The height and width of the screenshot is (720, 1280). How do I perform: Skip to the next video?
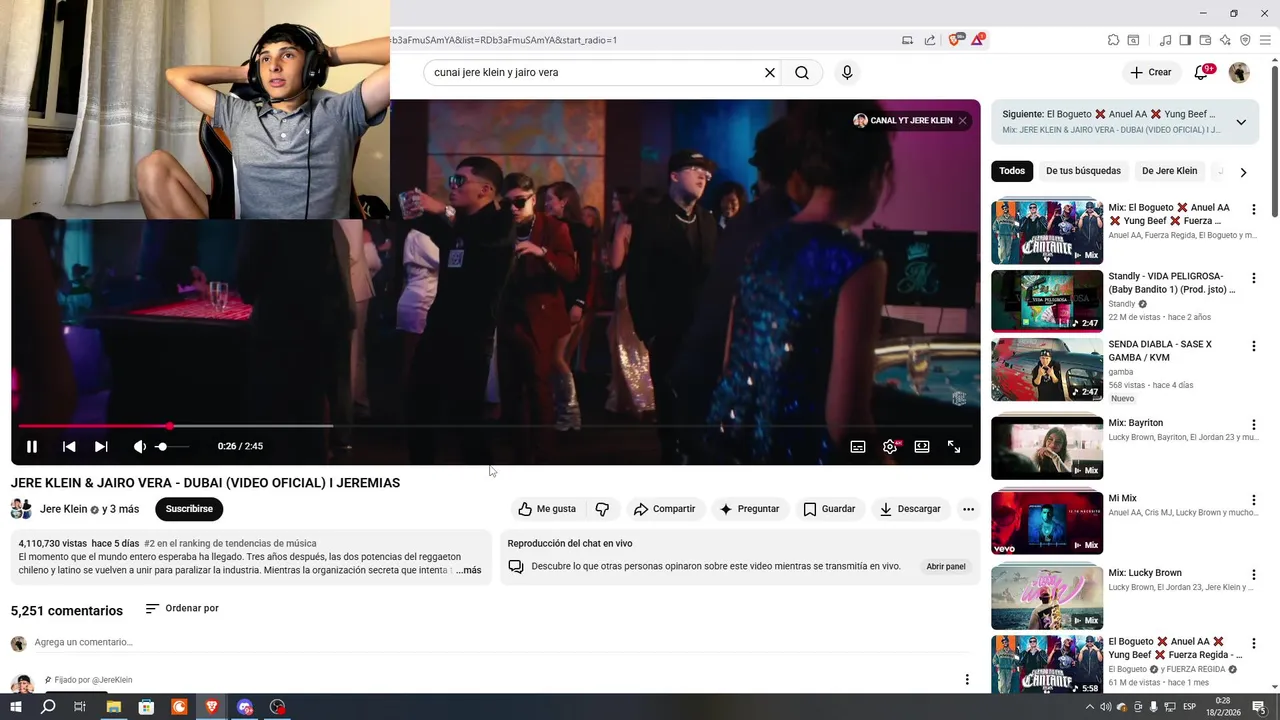pos(101,447)
